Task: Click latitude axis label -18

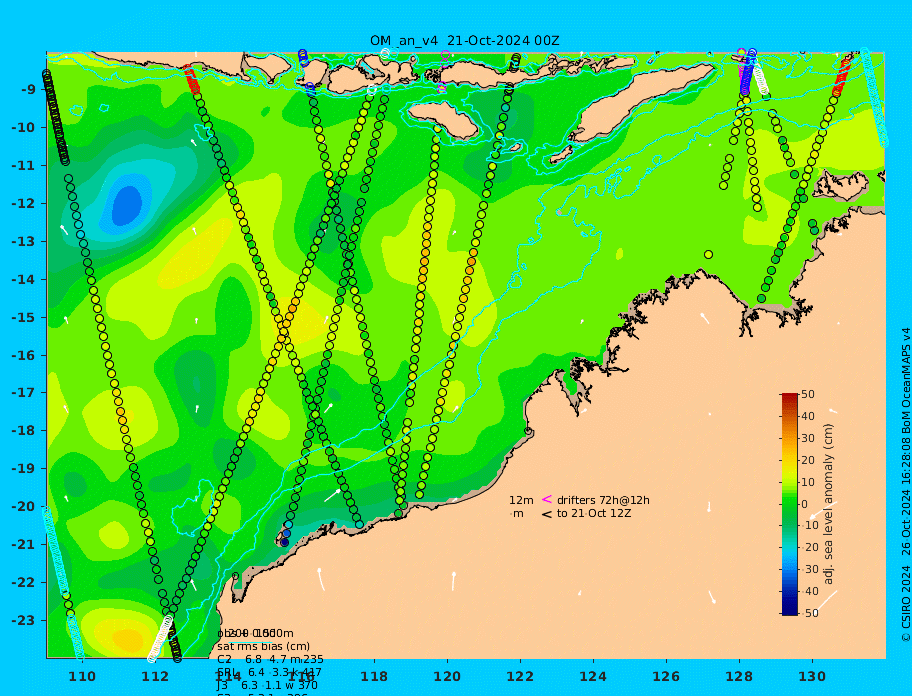Action: tap(24, 430)
